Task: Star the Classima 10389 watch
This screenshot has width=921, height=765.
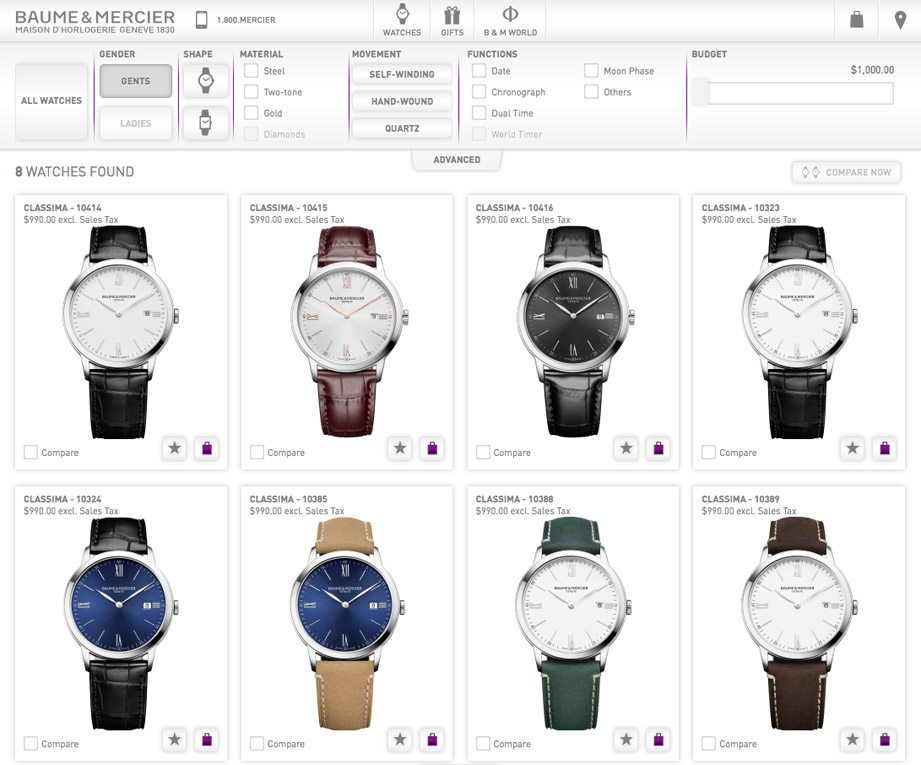Action: click(x=853, y=740)
